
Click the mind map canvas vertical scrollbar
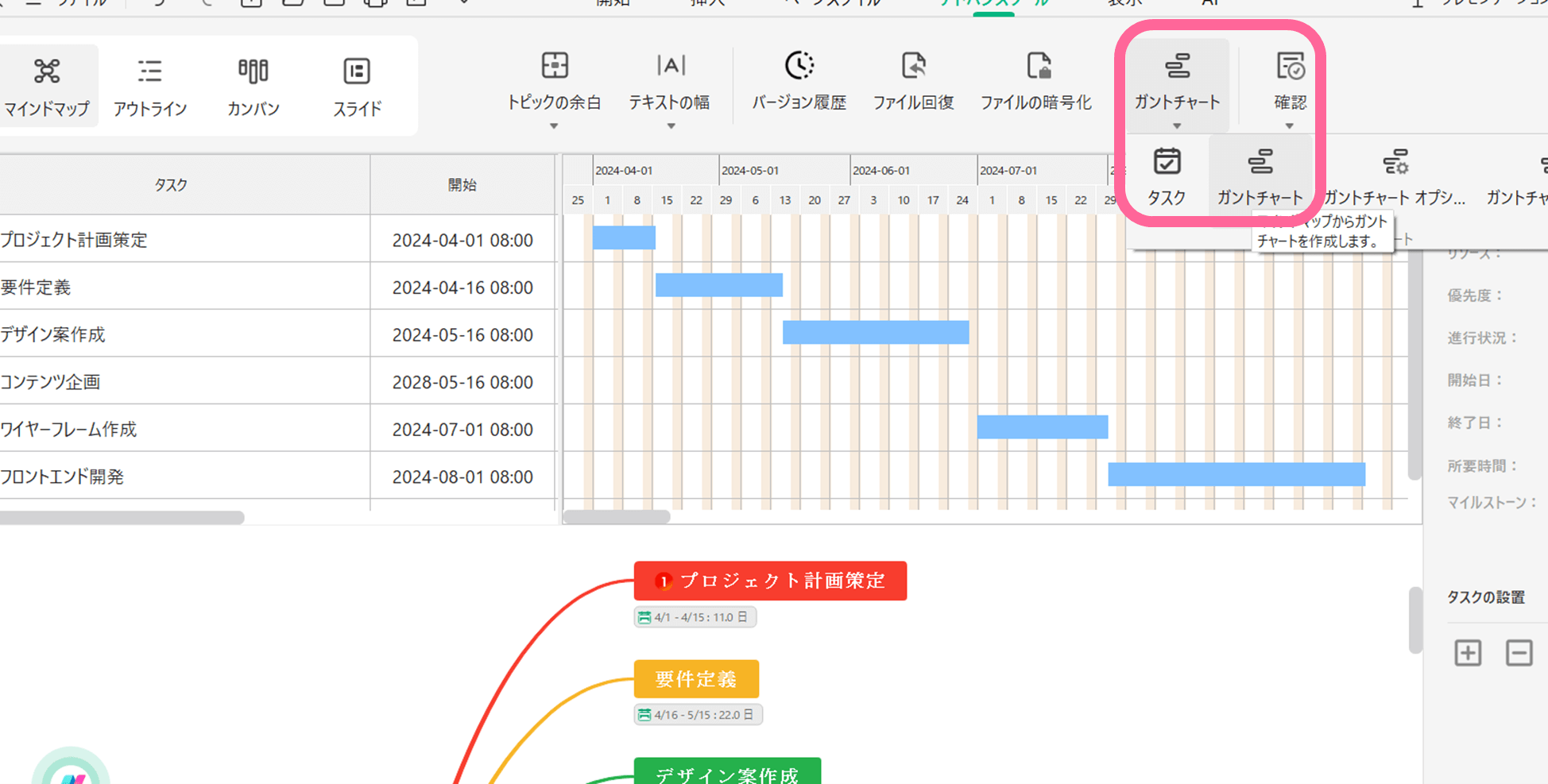[x=1415, y=620]
